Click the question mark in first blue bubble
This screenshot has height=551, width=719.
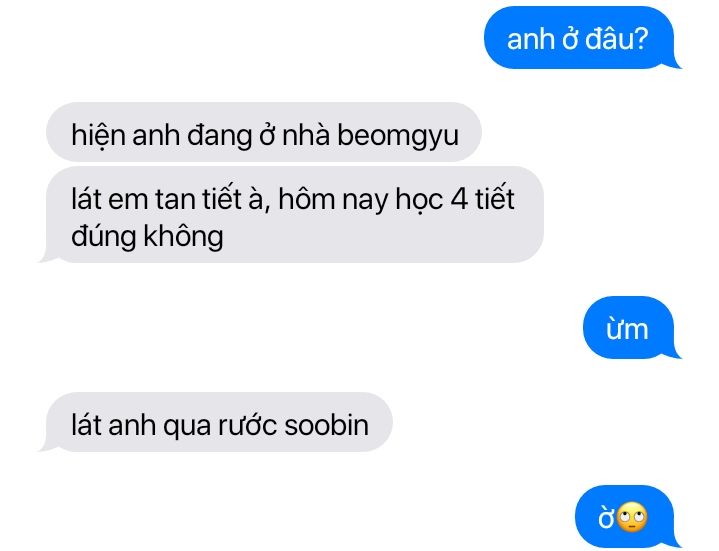(641, 39)
